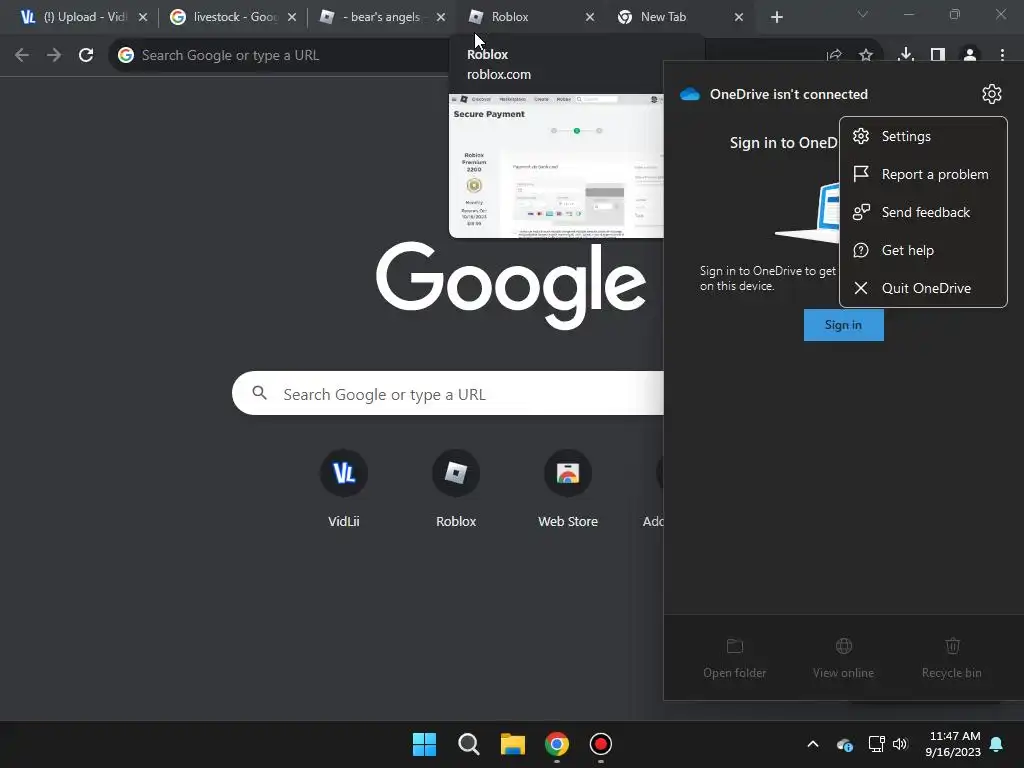1024x768 pixels.
Task: Click the tab search chevron in title bar
Action: coord(863,14)
